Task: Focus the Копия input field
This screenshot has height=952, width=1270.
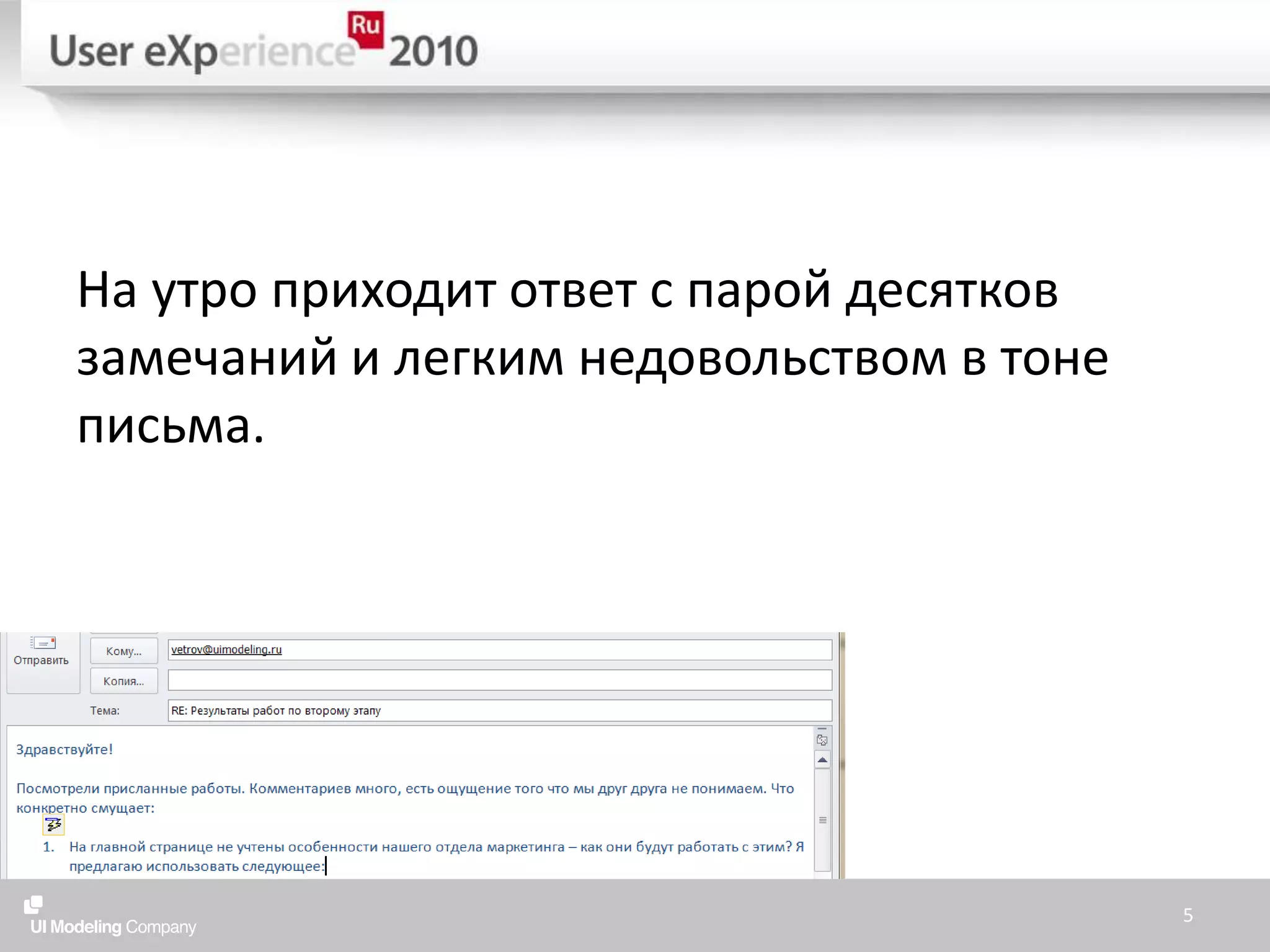Action: (x=500, y=680)
